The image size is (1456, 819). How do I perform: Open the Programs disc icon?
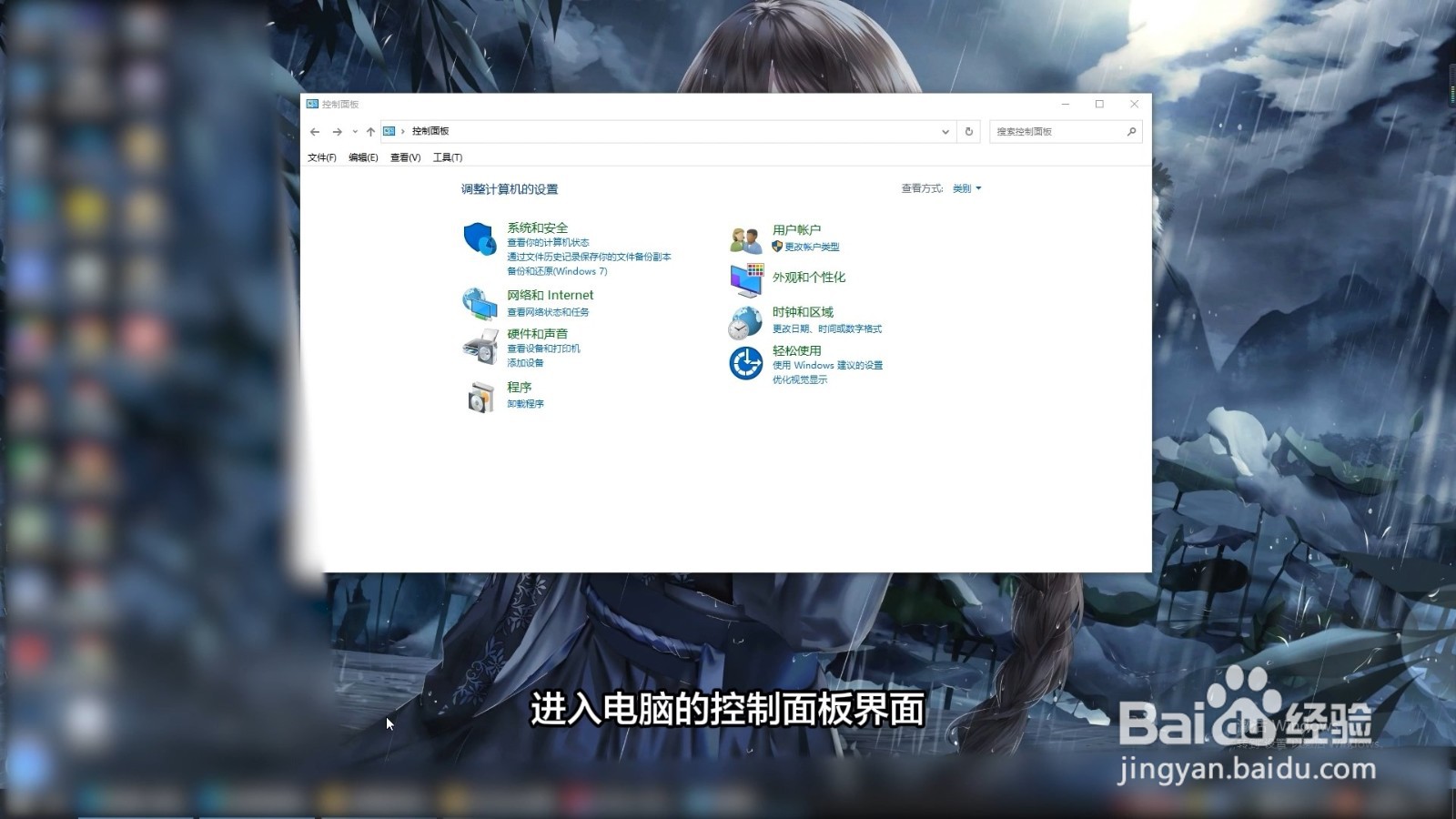click(x=480, y=397)
